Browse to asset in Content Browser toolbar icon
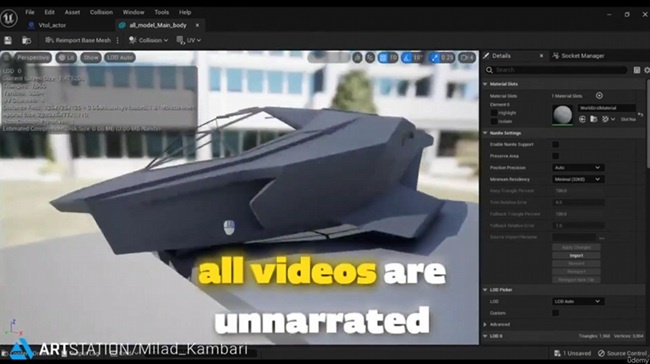Viewport: 650px width, 364px height. [27, 40]
